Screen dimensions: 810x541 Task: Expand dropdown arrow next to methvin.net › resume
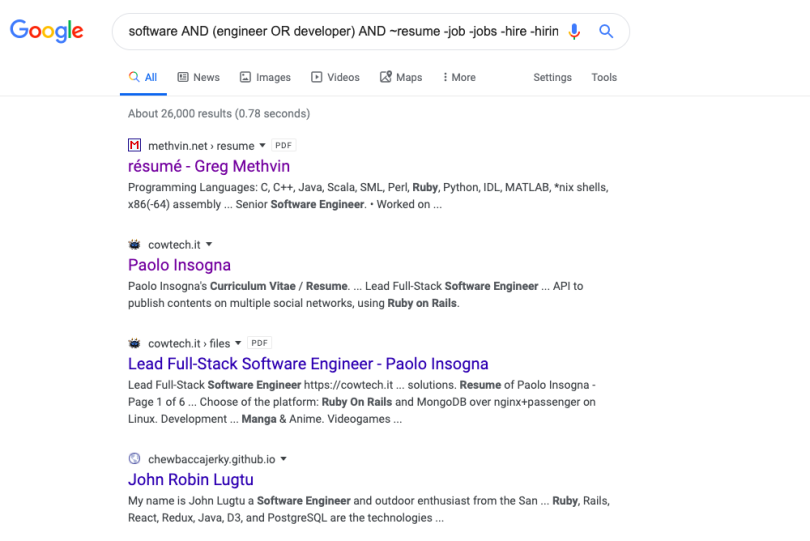click(x=262, y=146)
